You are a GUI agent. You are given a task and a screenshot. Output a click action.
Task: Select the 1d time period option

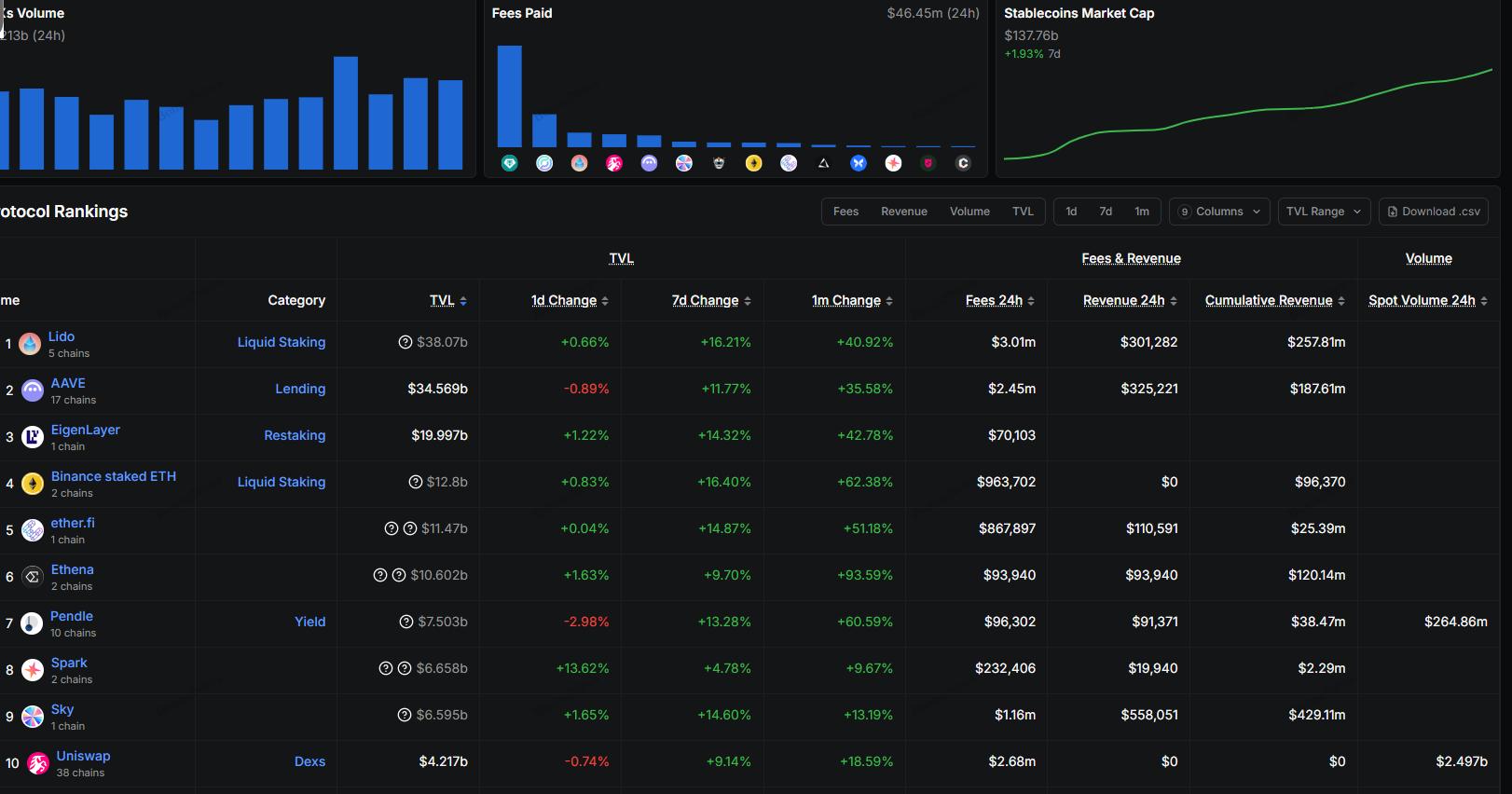[1071, 212]
